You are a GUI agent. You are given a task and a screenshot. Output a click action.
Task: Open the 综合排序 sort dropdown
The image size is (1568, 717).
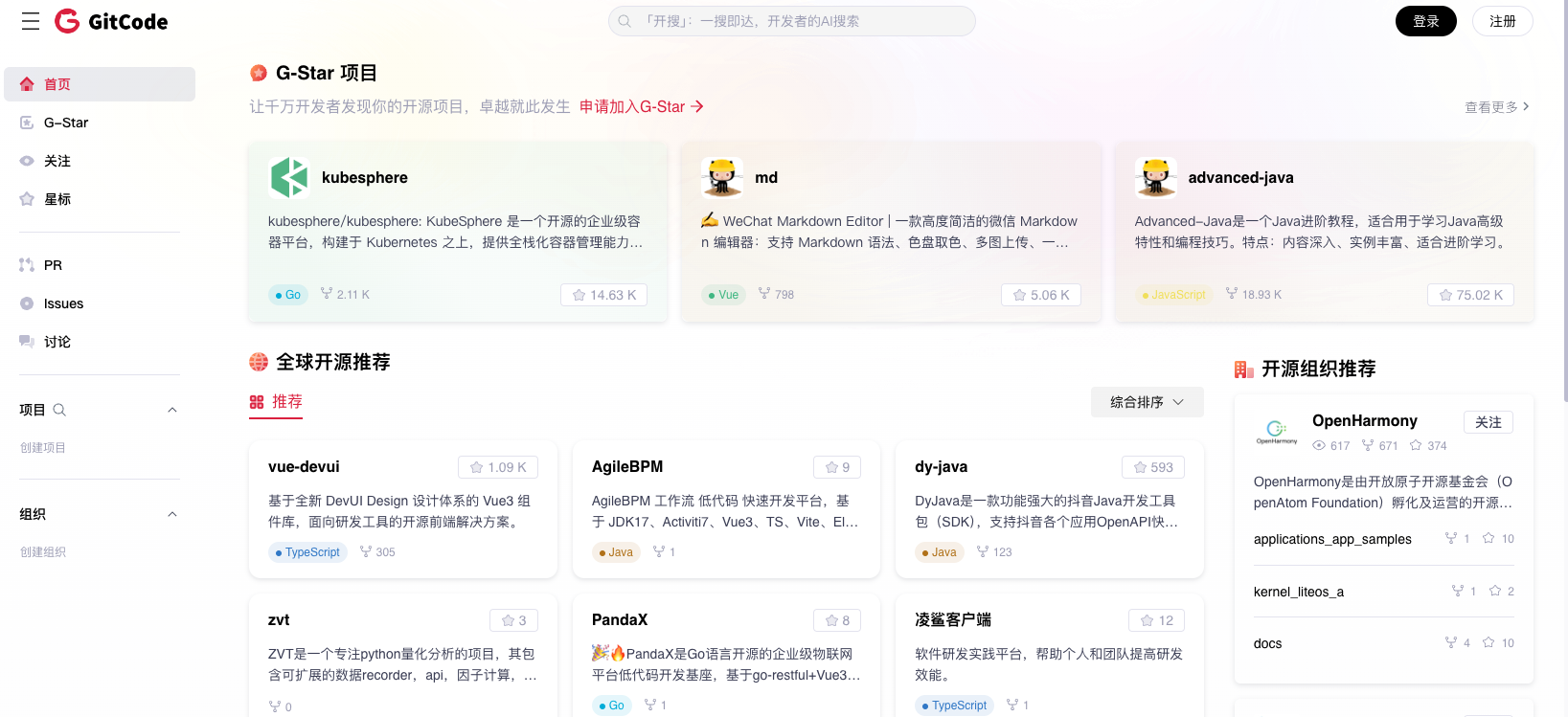[1147, 402]
